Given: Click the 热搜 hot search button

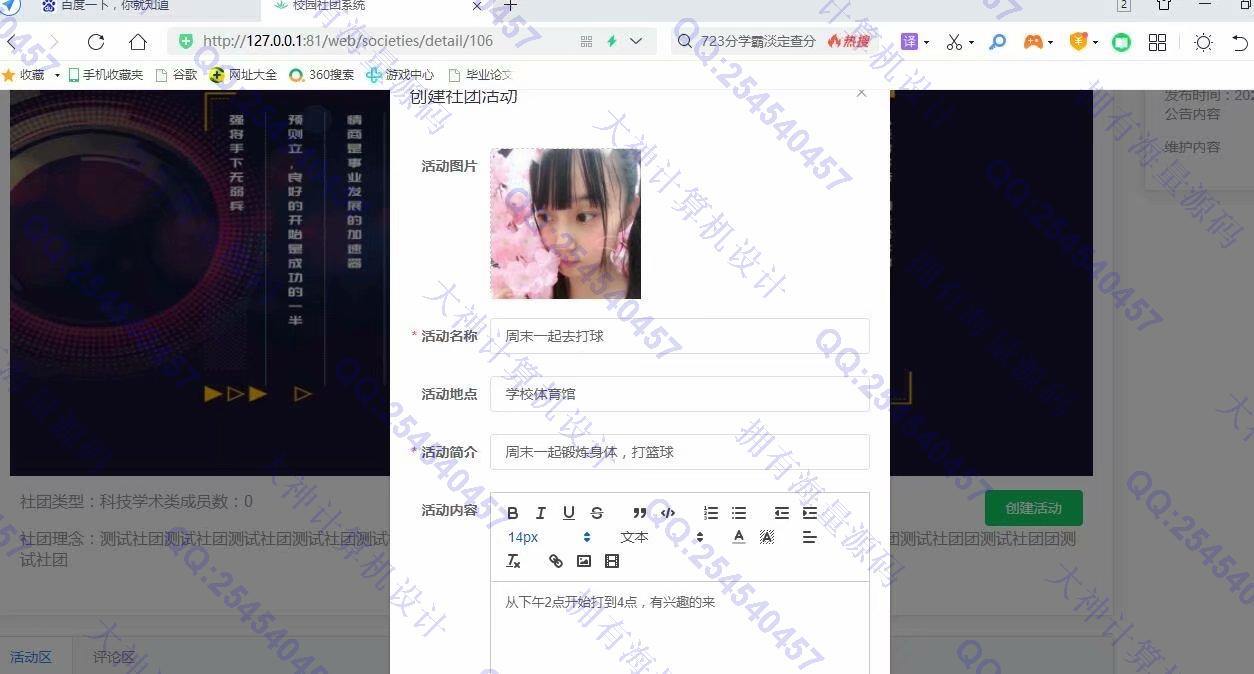Looking at the screenshot, I should click(849, 41).
